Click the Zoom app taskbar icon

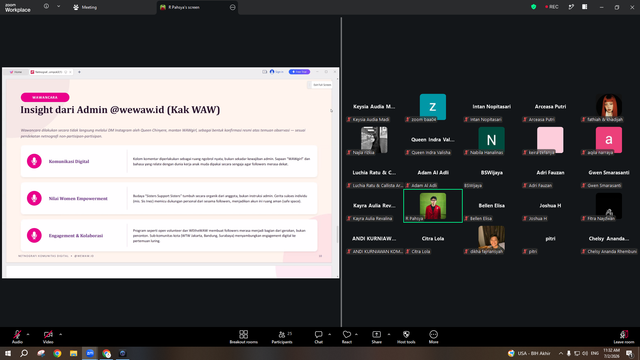pos(90,353)
